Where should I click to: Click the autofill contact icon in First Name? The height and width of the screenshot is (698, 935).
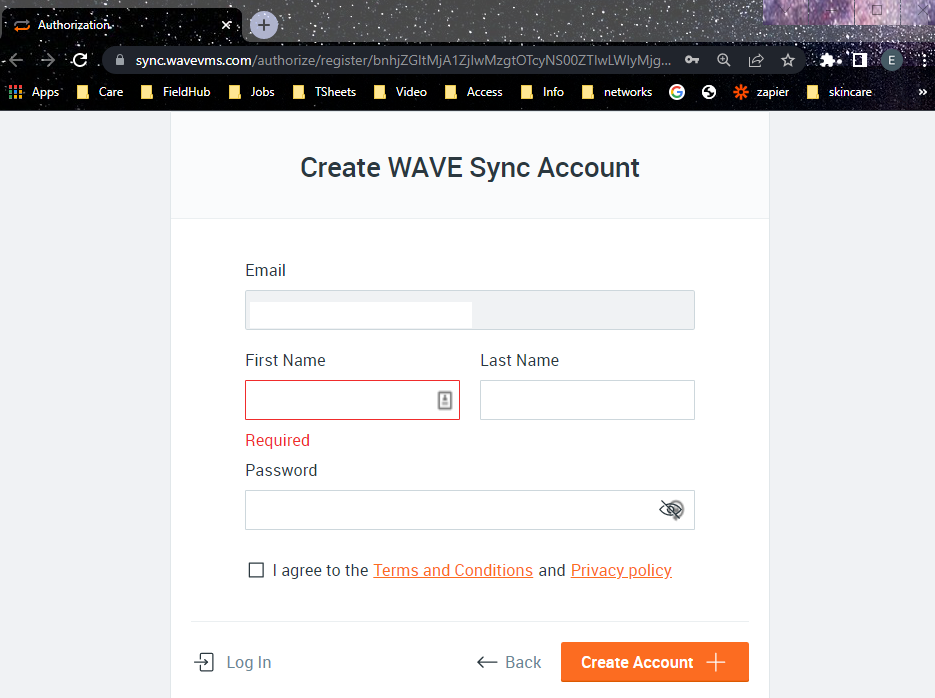[x=445, y=400]
